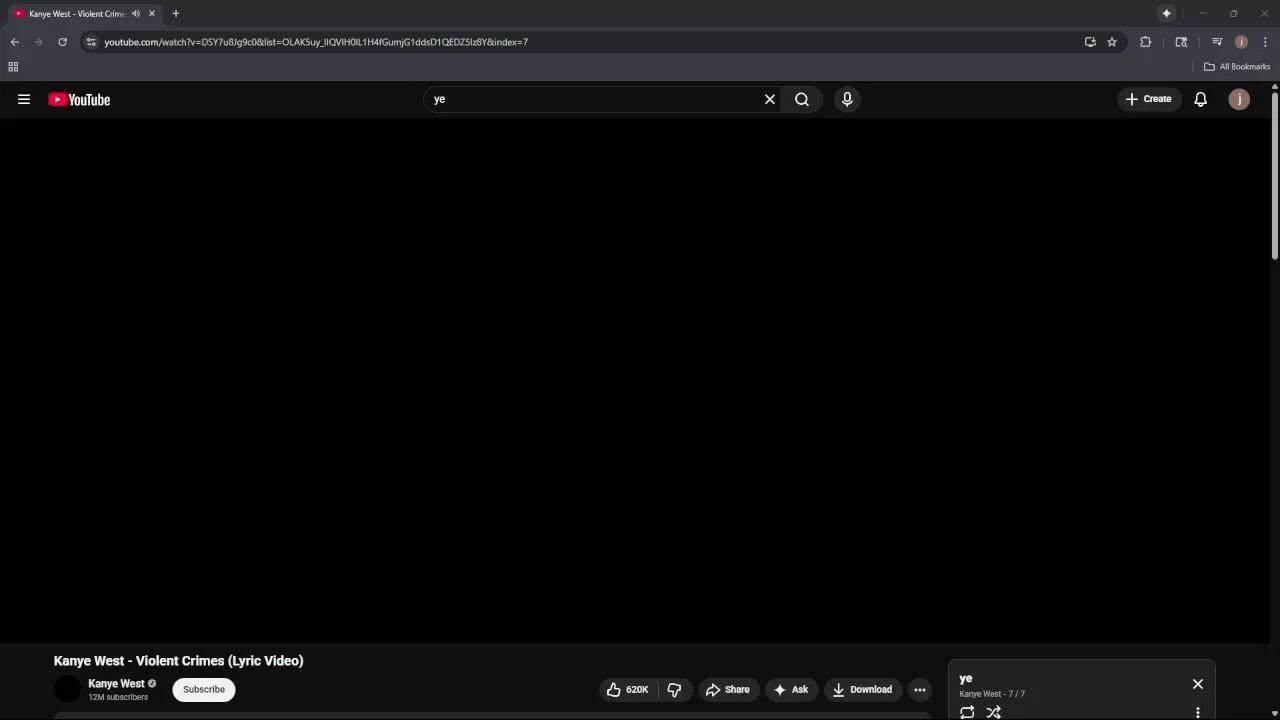Open more video actions menu
The width and height of the screenshot is (1280, 720).
920,689
